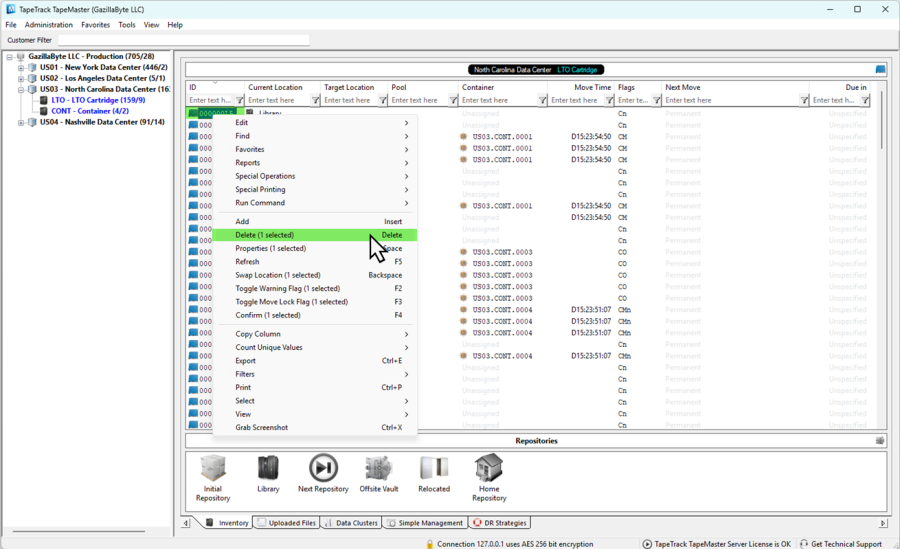Choose Grab Screenshot from context menu

tap(315, 427)
